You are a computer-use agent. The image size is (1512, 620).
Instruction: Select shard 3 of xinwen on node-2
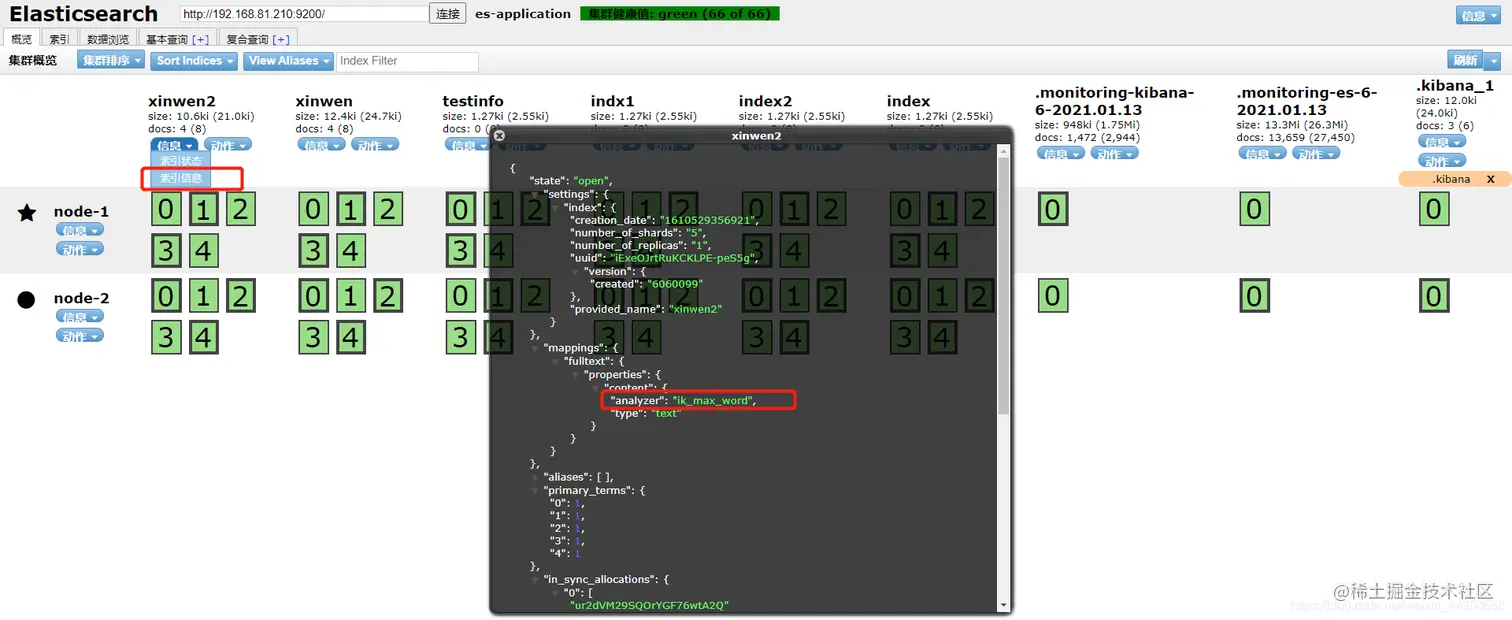tap(313, 337)
